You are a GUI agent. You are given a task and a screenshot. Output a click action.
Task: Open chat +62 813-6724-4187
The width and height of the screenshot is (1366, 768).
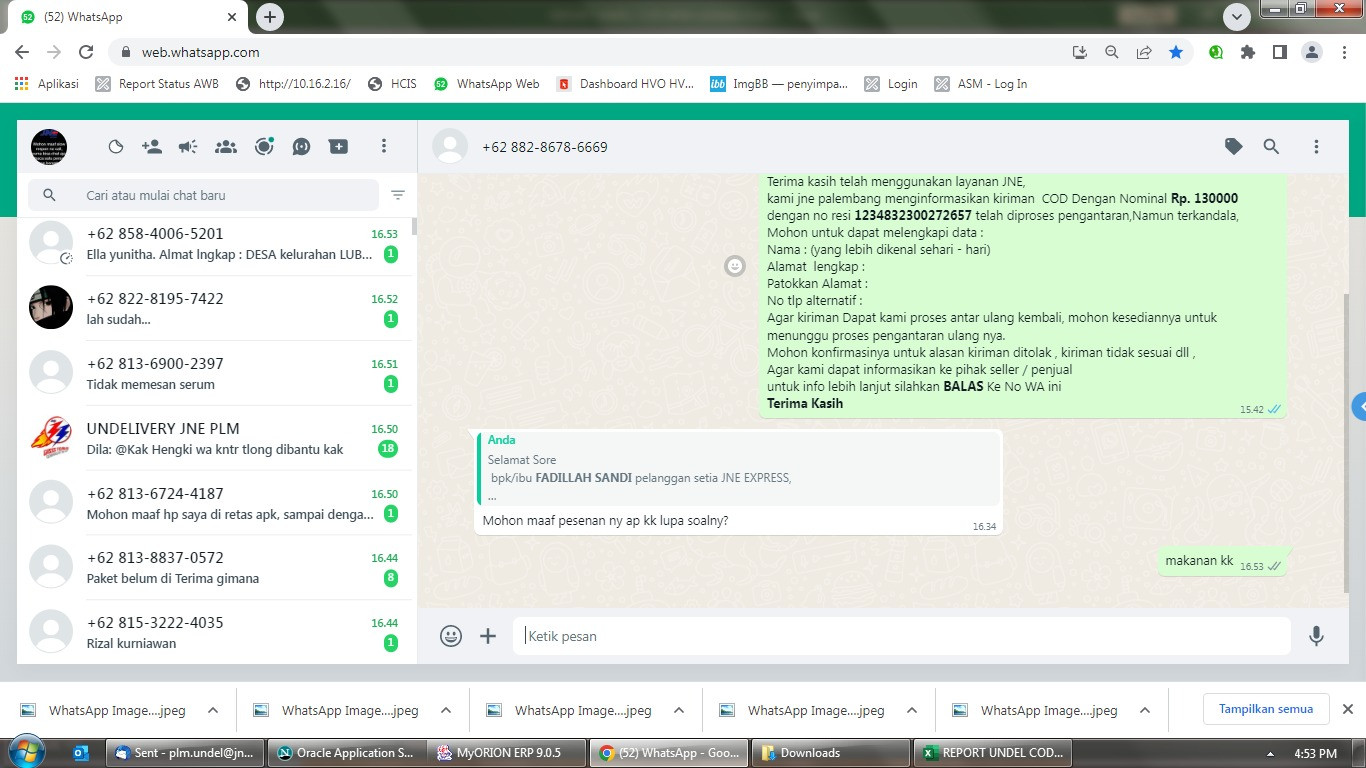pyautogui.click(x=217, y=503)
